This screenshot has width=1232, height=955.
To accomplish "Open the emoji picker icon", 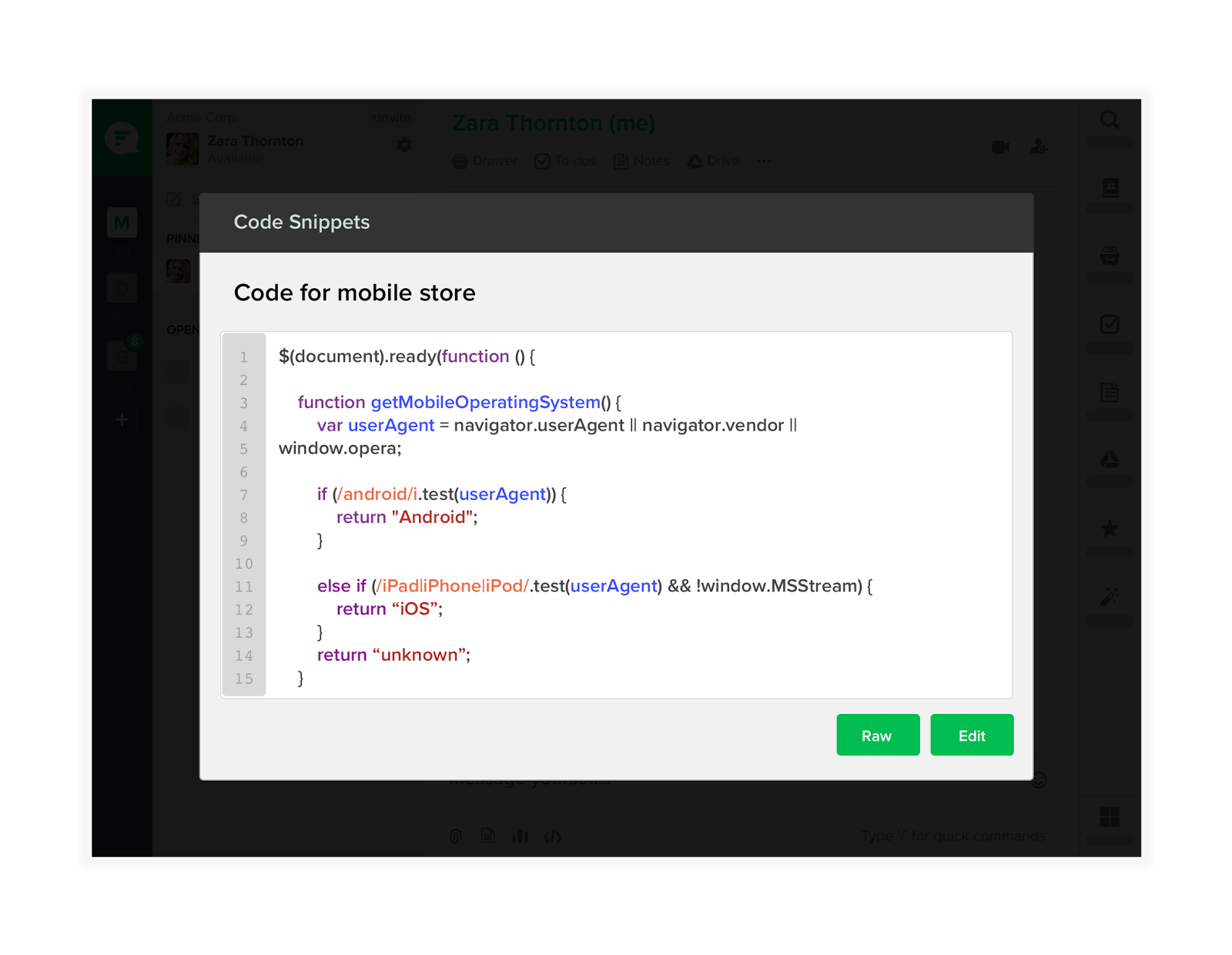I will (1039, 780).
